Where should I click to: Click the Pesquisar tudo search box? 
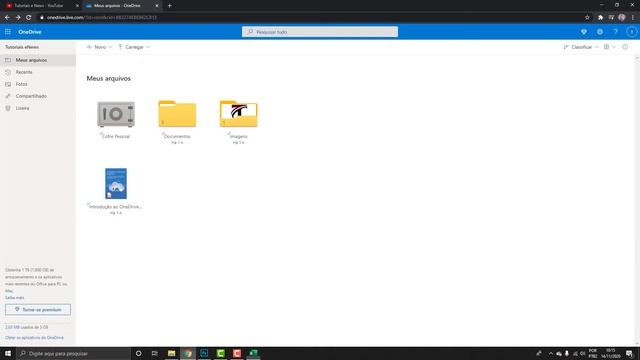(x=320, y=32)
